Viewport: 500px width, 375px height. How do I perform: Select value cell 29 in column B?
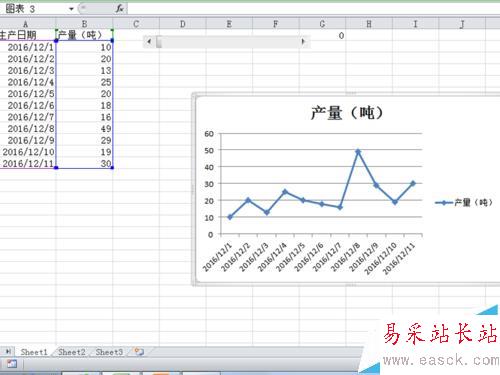(84, 140)
